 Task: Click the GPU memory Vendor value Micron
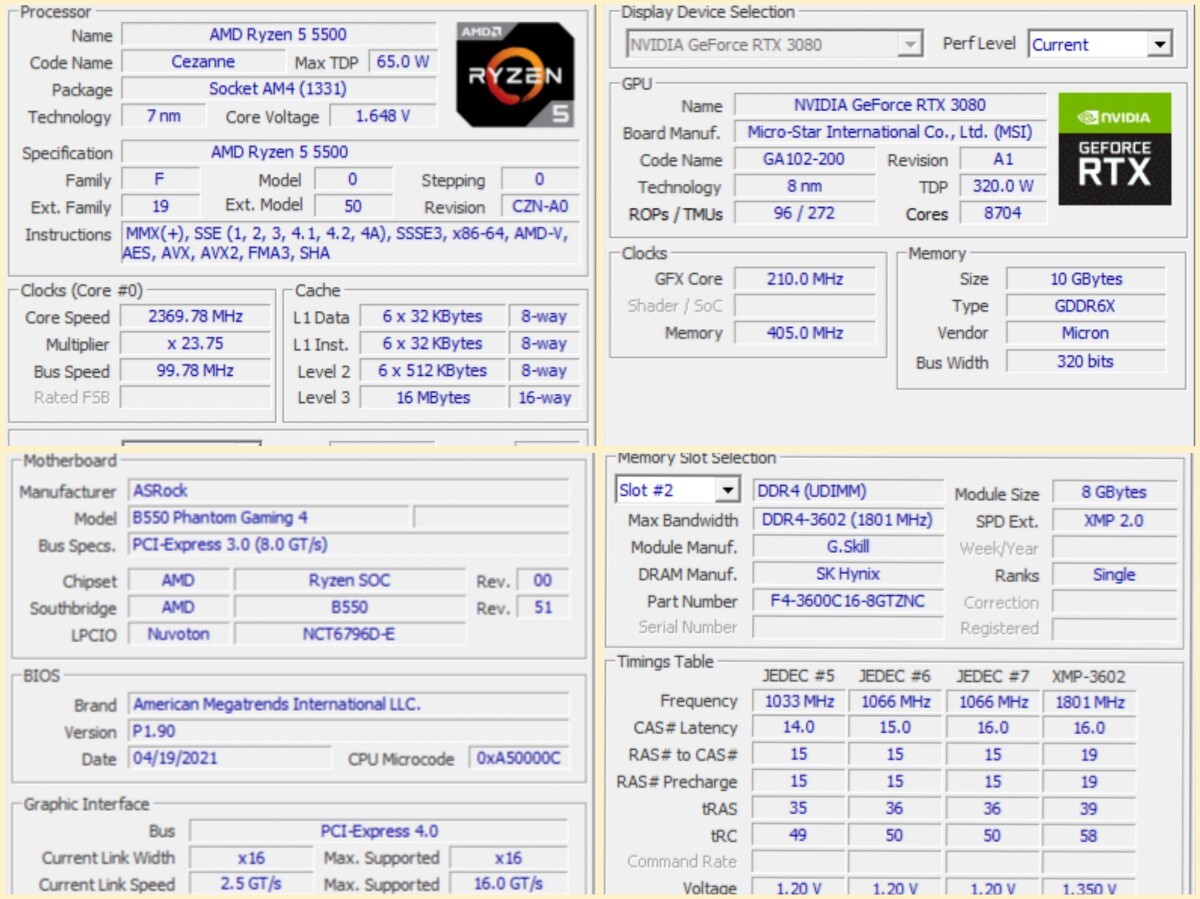[1085, 333]
